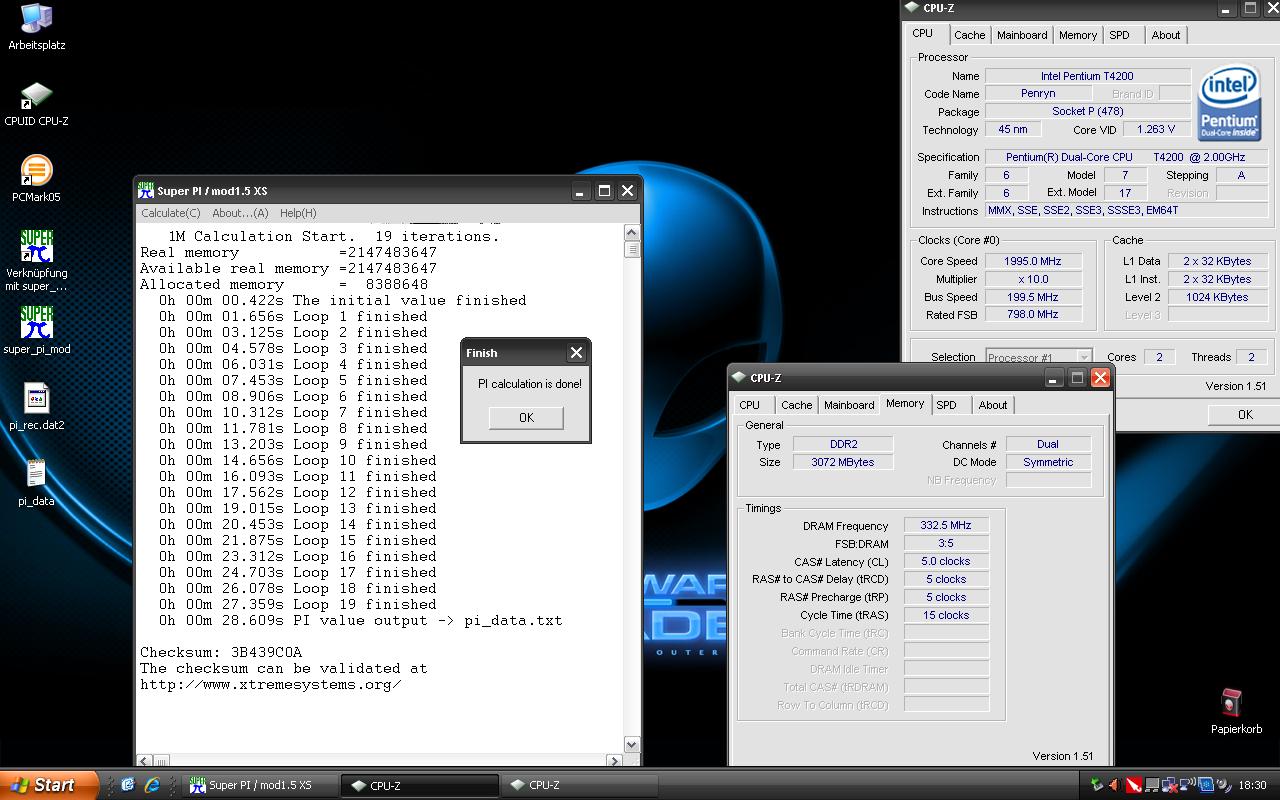Activate the first CPU-Z taskbar button
Viewport: 1280px width, 800px height.
419,785
